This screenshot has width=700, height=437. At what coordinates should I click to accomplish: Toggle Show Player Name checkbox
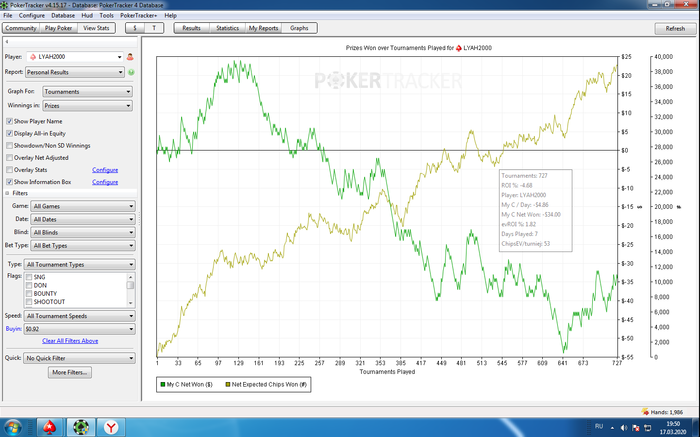[x=9, y=121]
